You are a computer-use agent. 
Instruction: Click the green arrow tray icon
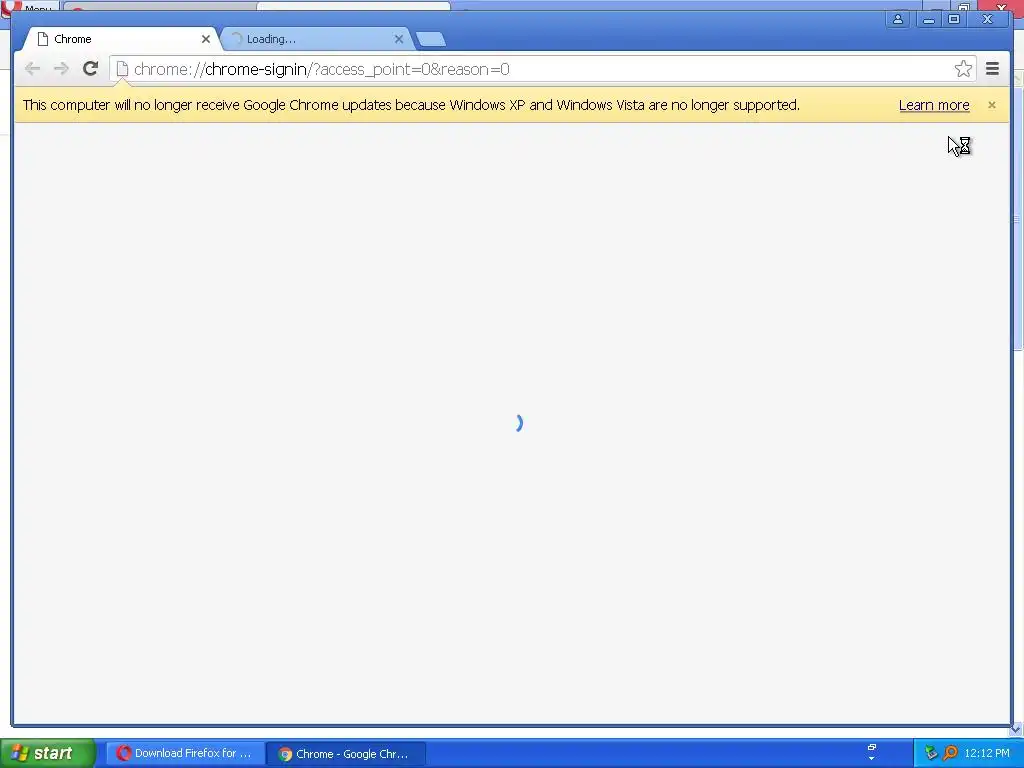click(931, 753)
